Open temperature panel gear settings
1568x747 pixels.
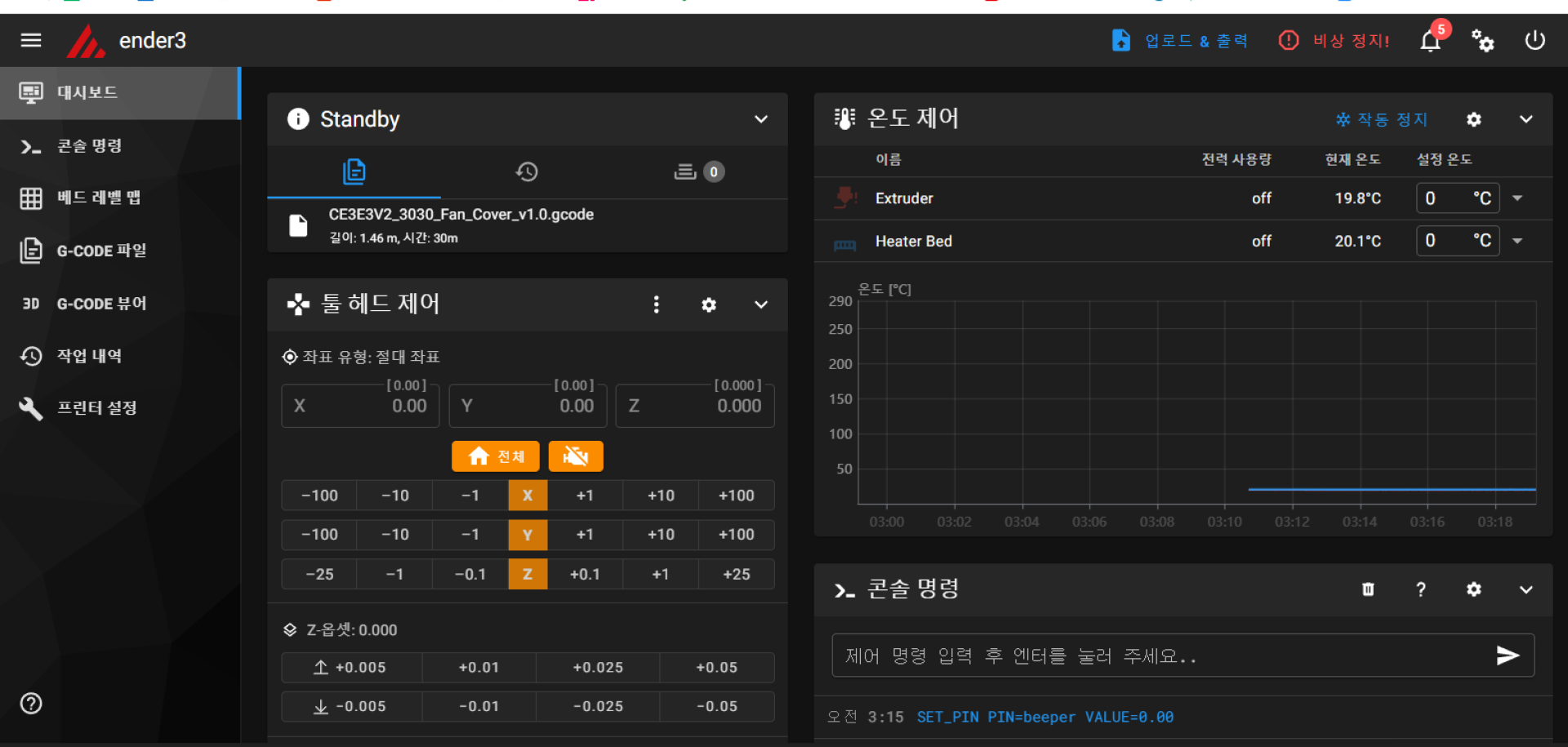point(1473,120)
